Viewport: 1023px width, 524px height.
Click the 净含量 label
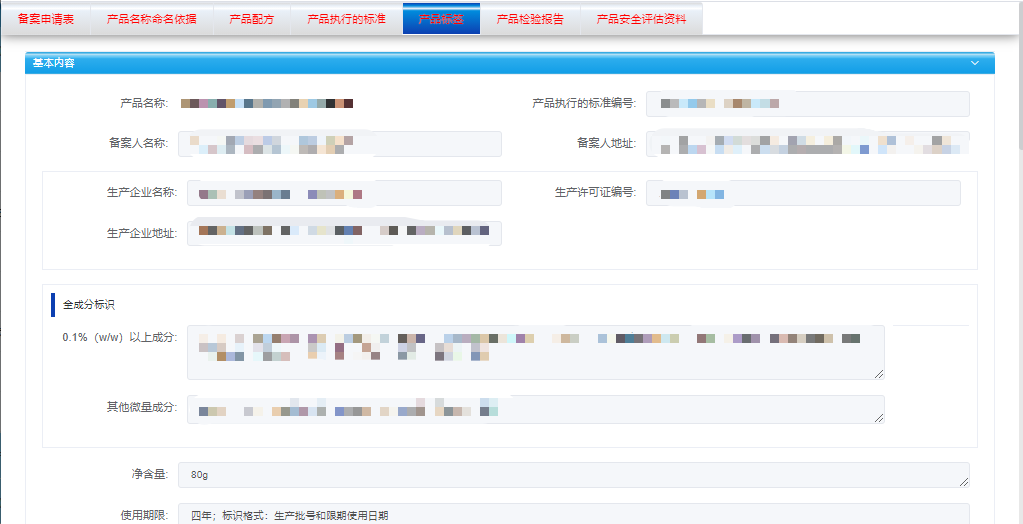(149, 474)
